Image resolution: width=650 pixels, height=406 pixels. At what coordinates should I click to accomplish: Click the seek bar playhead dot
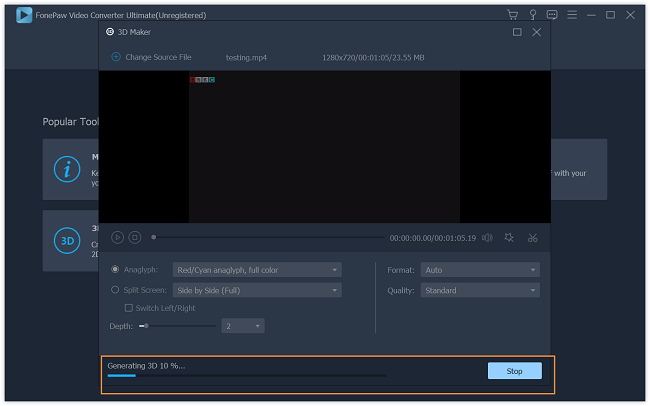tap(153, 237)
